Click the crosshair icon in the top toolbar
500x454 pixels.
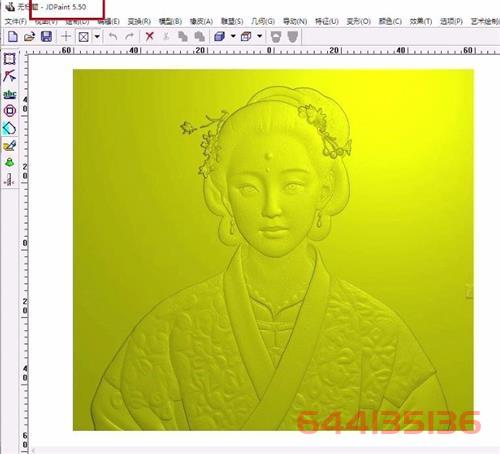66,36
